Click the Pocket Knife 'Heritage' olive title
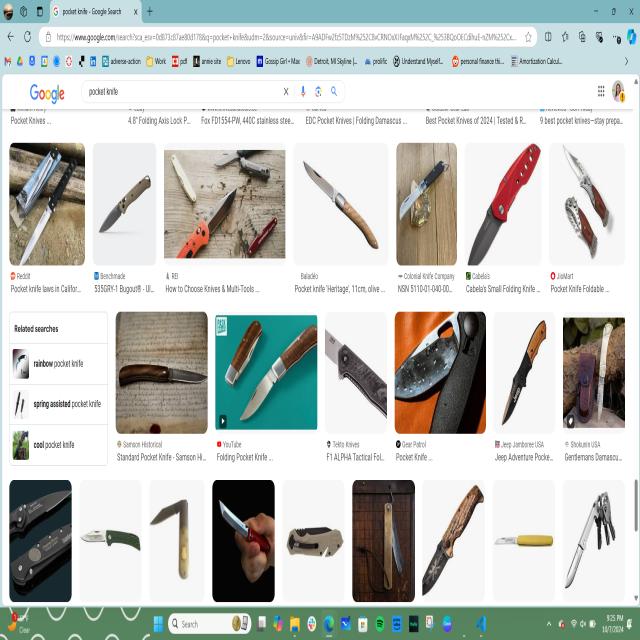Screen dimensions: 640x640 click(x=340, y=289)
